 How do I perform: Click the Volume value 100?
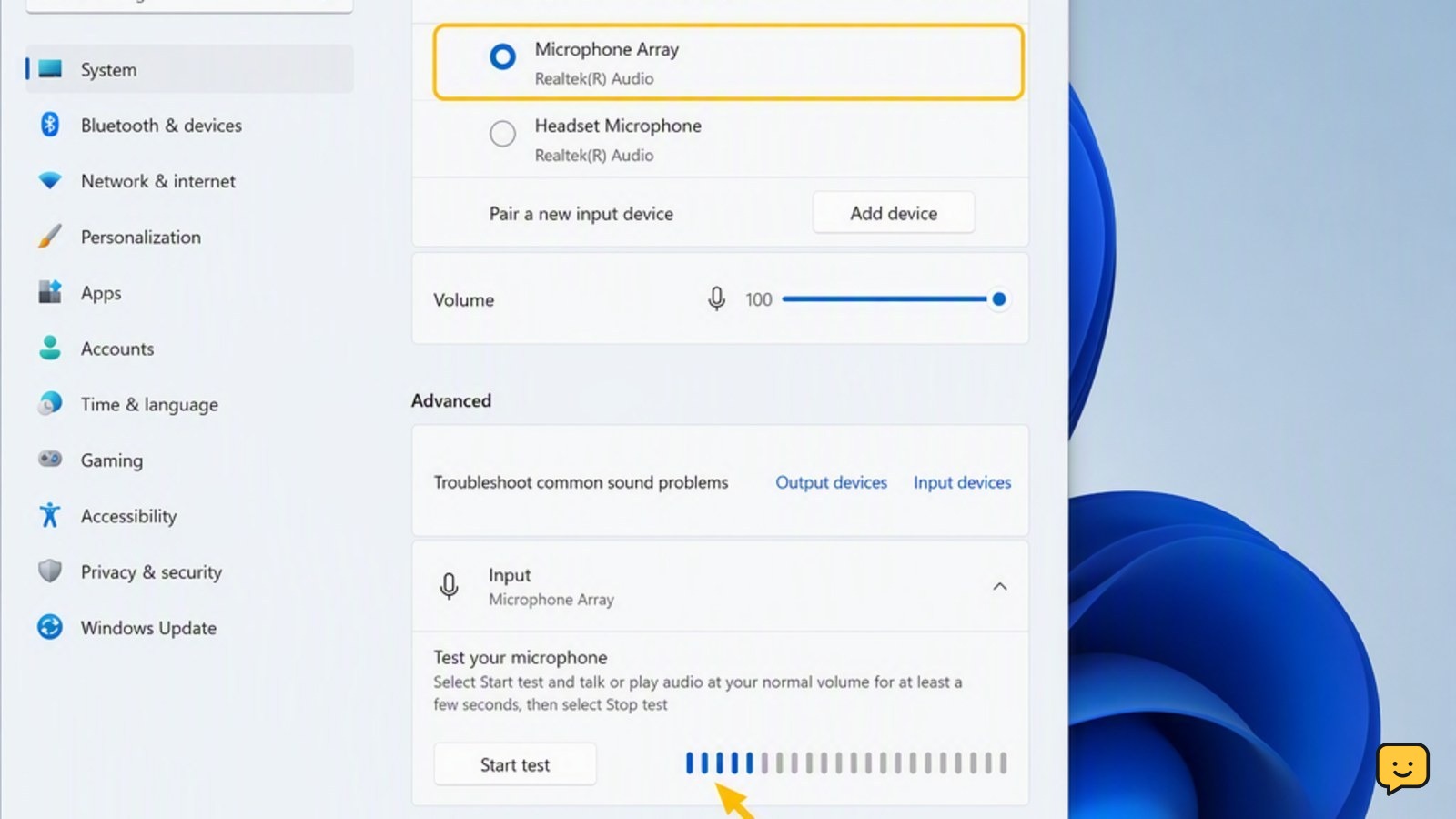pos(758,299)
